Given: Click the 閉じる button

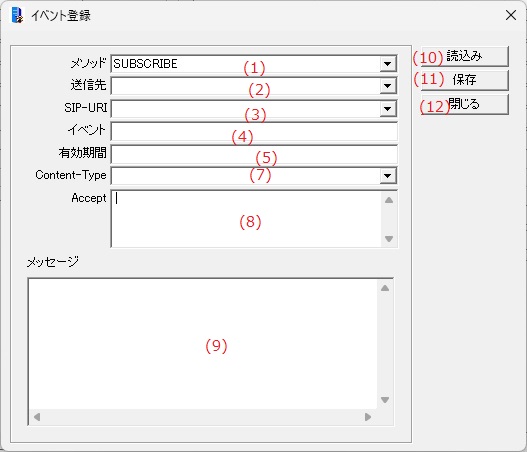Looking at the screenshot, I should coord(464,104).
